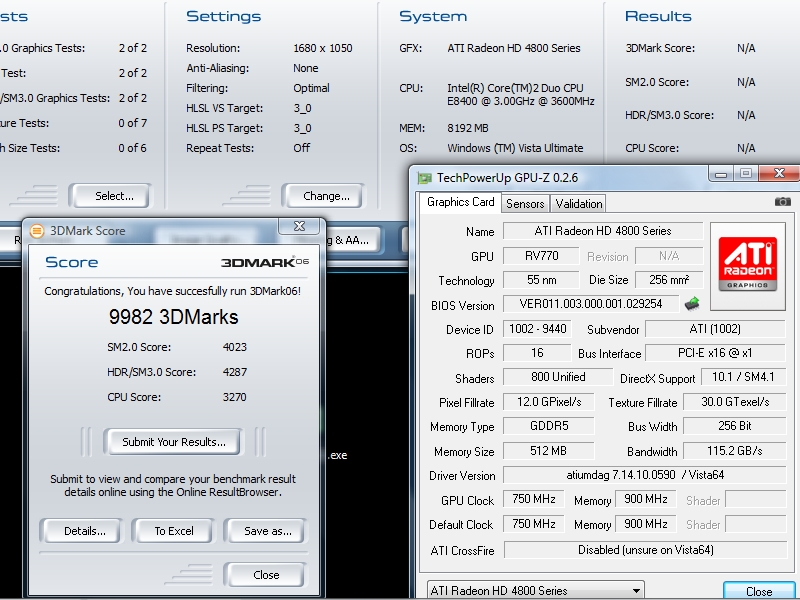The image size is (800, 600).
Task: Open the ATI Radeon HD 4800 Series dropdown
Action: coord(535,590)
